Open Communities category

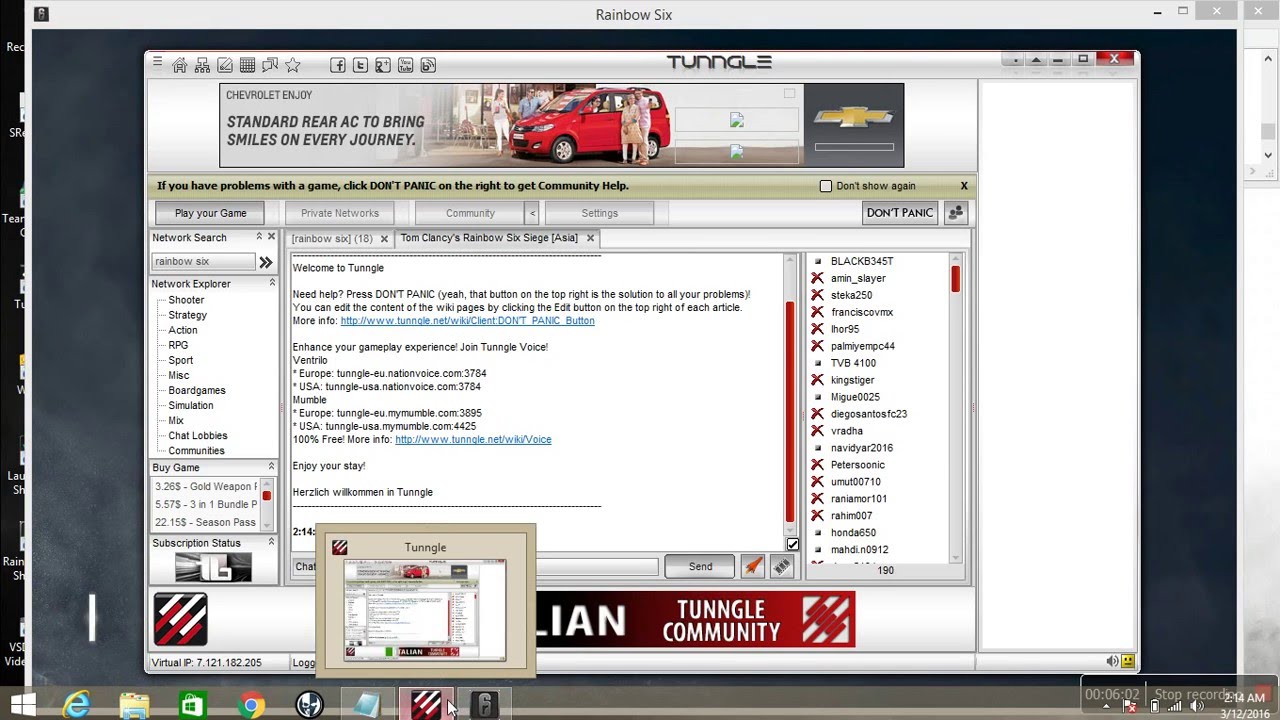(196, 451)
